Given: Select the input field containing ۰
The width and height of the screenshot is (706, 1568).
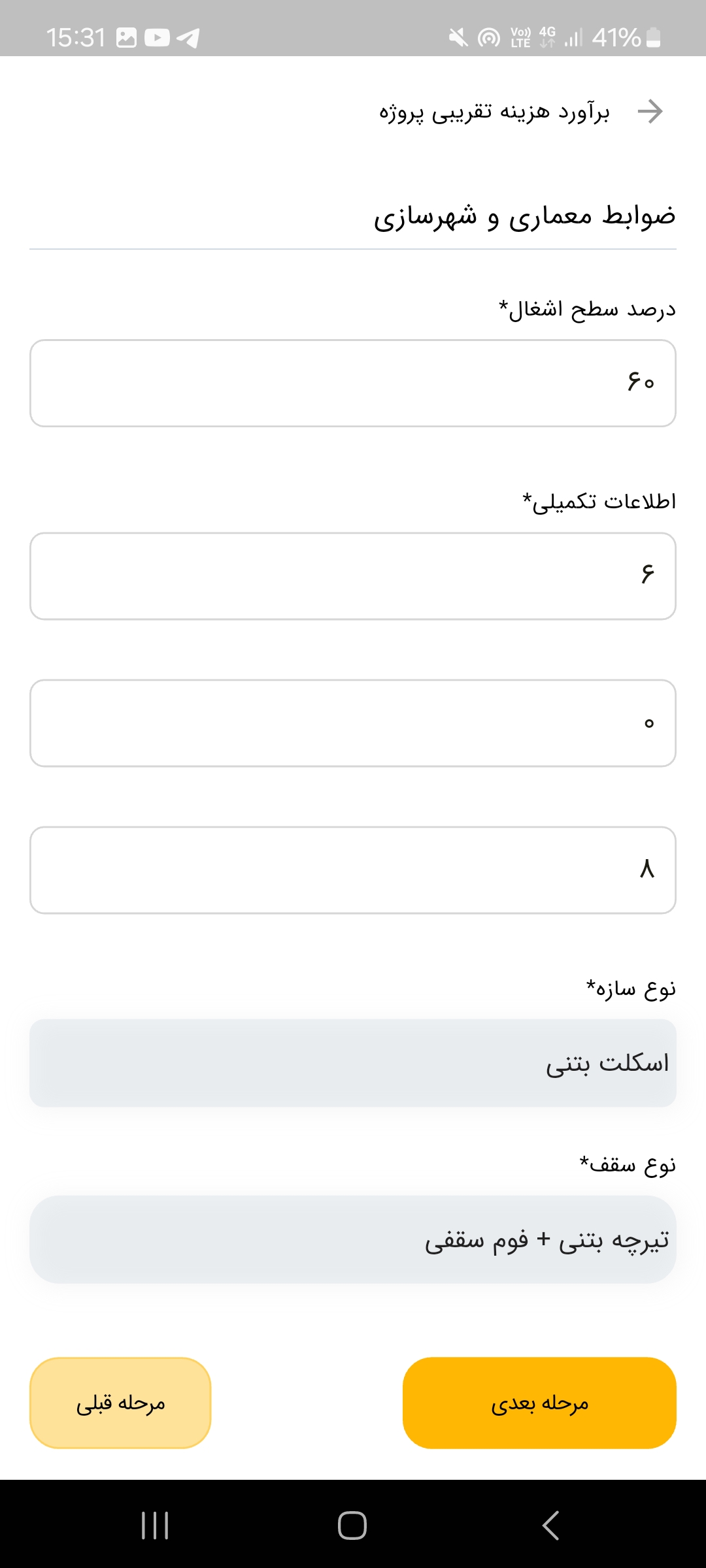Looking at the screenshot, I should click(353, 723).
